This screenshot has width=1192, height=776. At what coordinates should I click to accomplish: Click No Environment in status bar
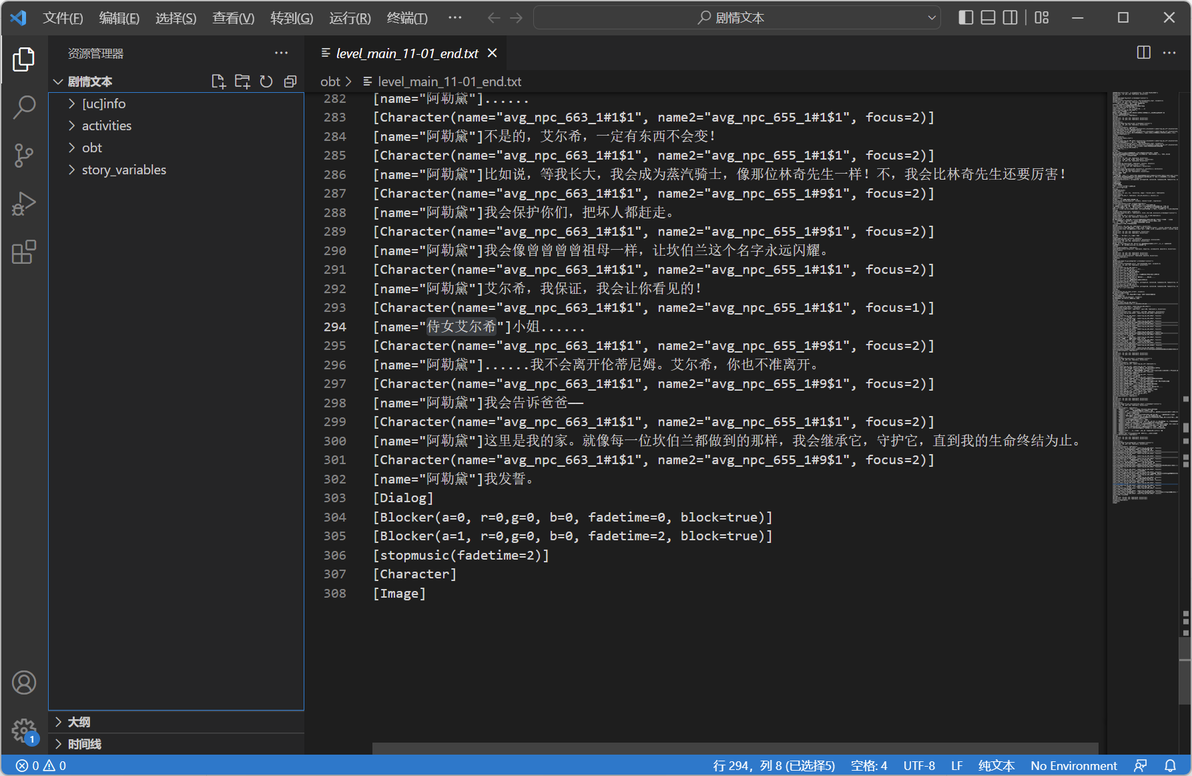tap(1073, 765)
